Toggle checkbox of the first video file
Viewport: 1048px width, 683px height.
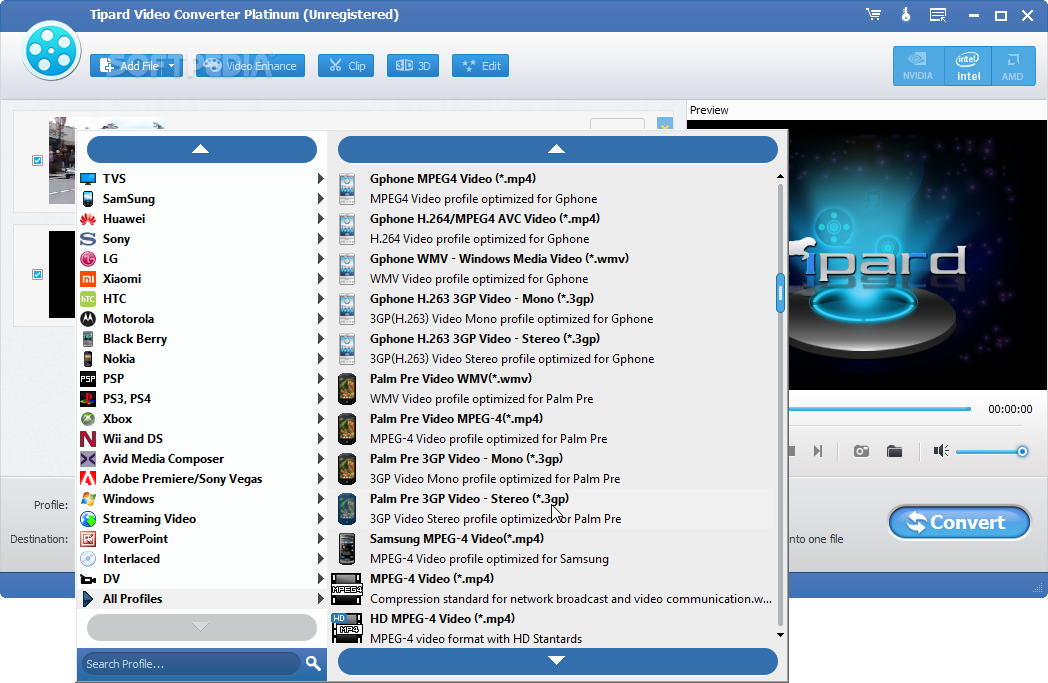click(x=37, y=160)
